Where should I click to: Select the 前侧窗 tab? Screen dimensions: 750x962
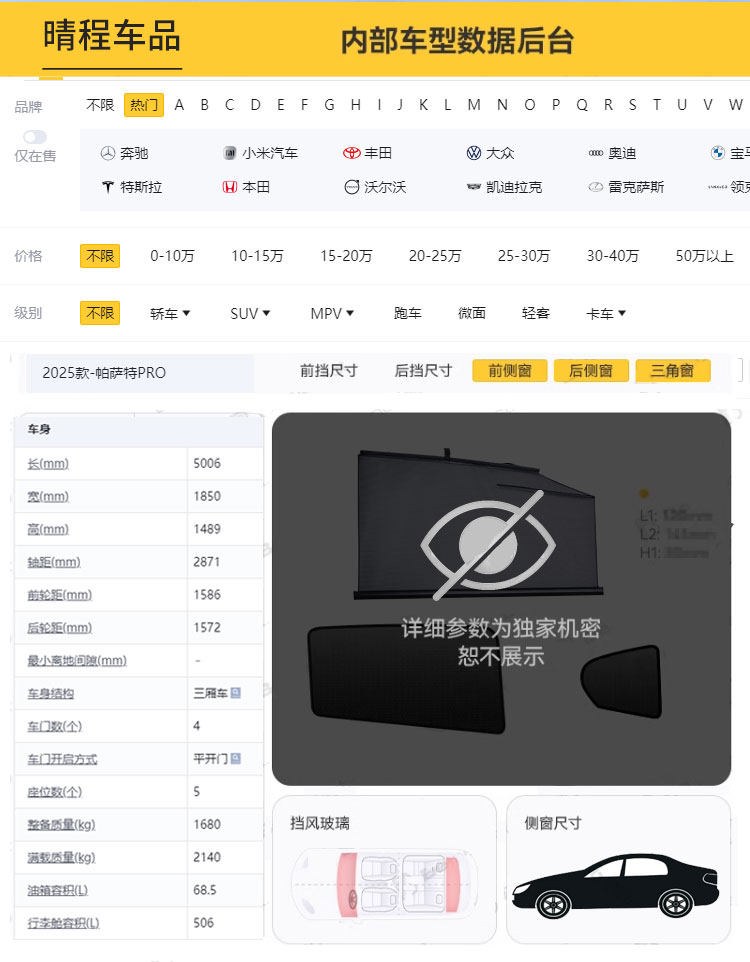pyautogui.click(x=509, y=371)
